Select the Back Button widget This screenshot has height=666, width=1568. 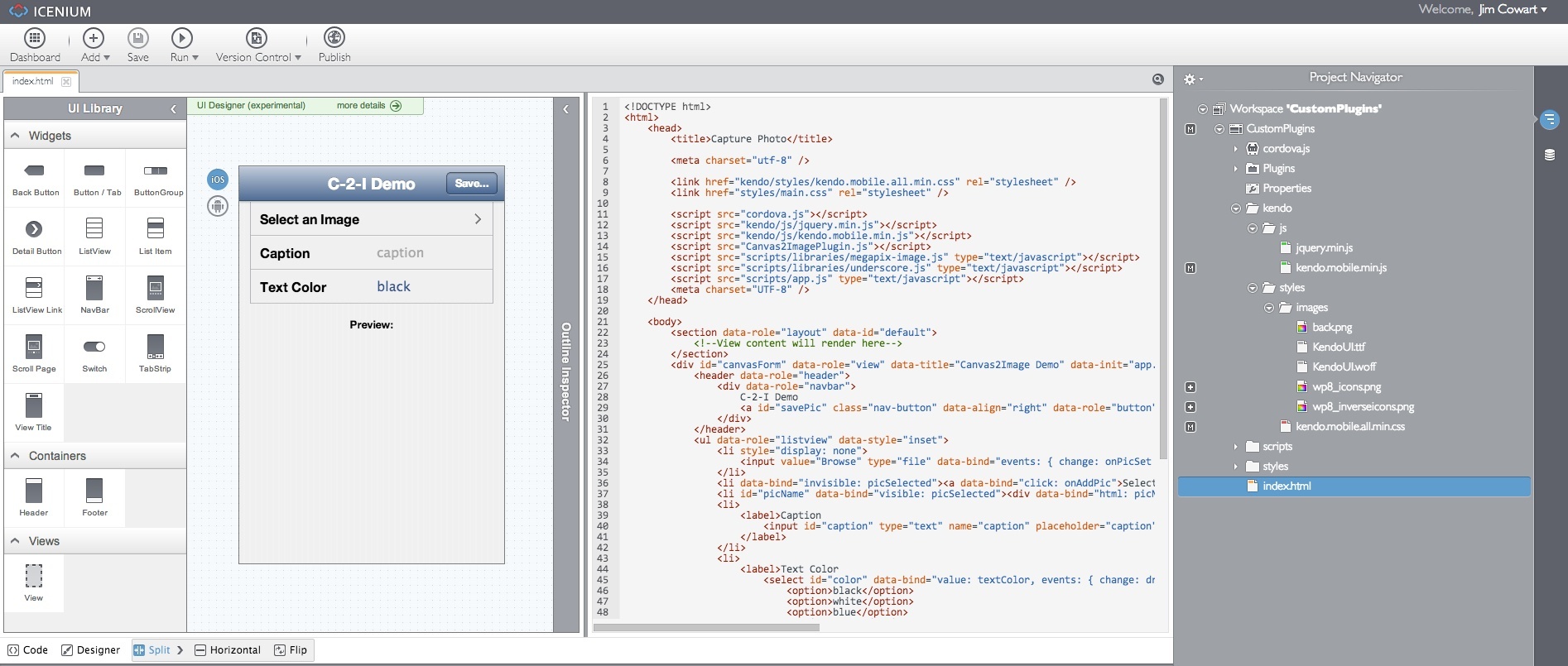[x=35, y=171]
